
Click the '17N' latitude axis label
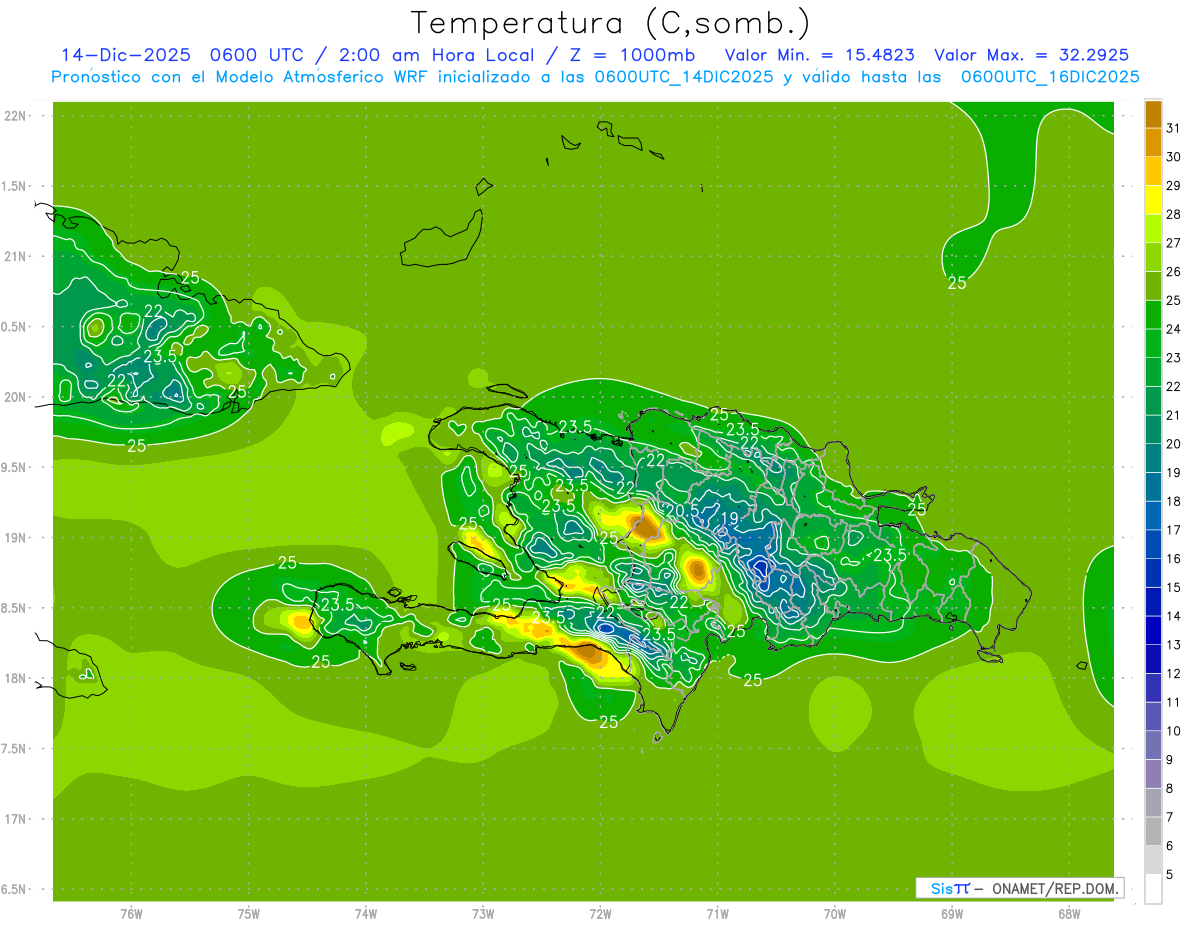pos(16,819)
